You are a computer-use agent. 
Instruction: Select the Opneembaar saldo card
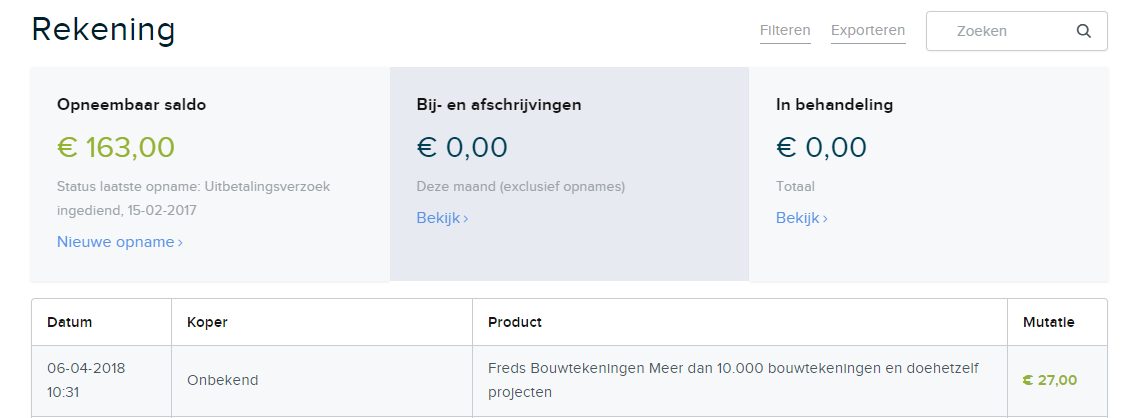pyautogui.click(x=209, y=174)
